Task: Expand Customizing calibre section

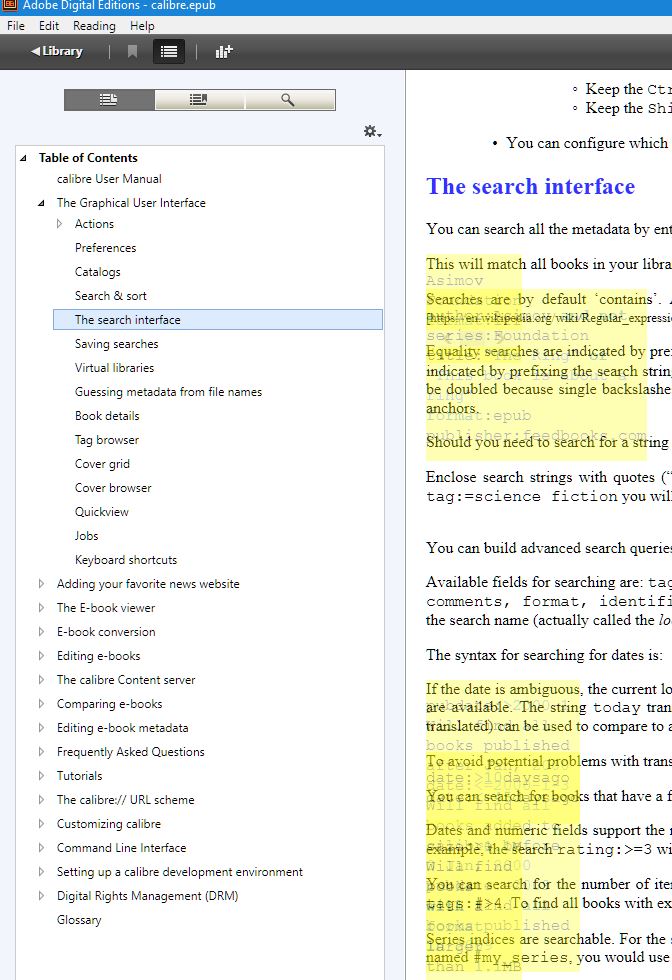Action: click(x=41, y=824)
